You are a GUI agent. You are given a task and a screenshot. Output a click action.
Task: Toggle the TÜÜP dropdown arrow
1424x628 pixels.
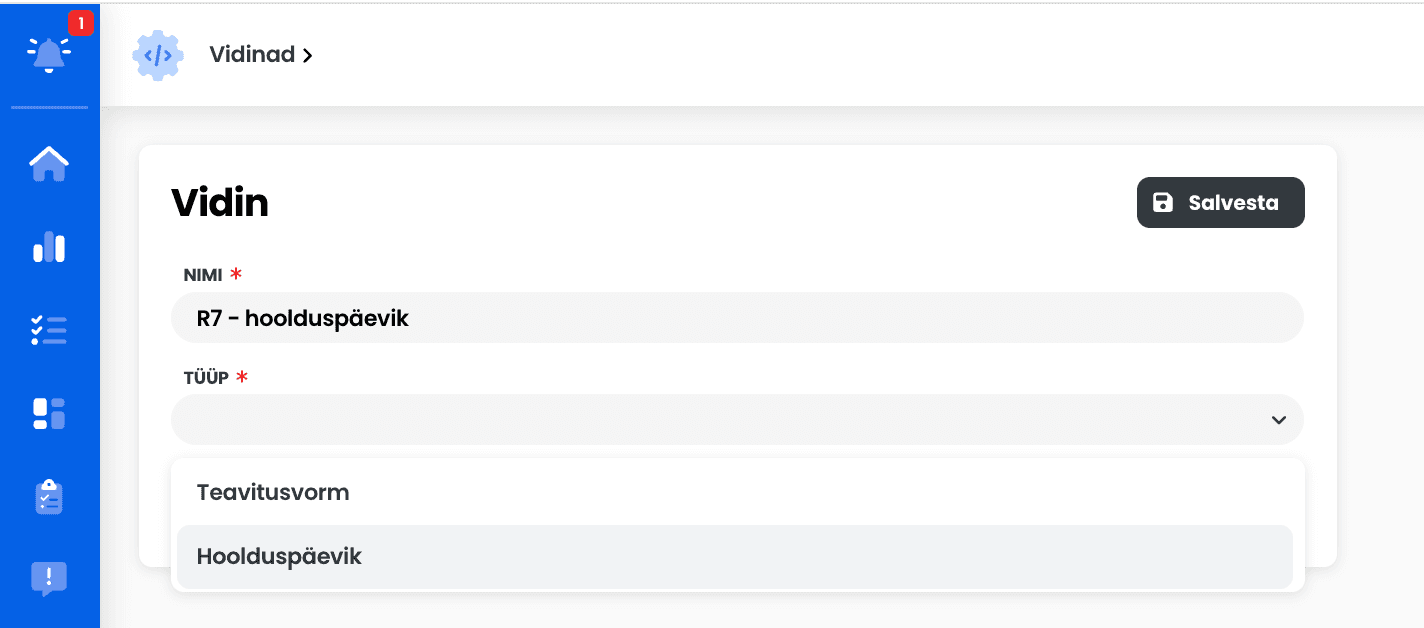pos(1278,420)
